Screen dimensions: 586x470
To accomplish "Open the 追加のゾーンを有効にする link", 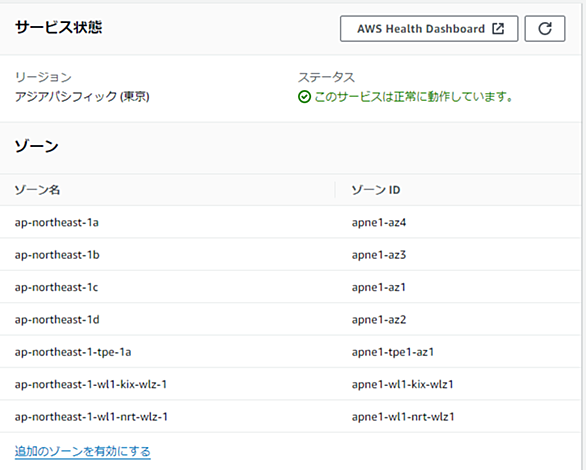I will 83,451.
